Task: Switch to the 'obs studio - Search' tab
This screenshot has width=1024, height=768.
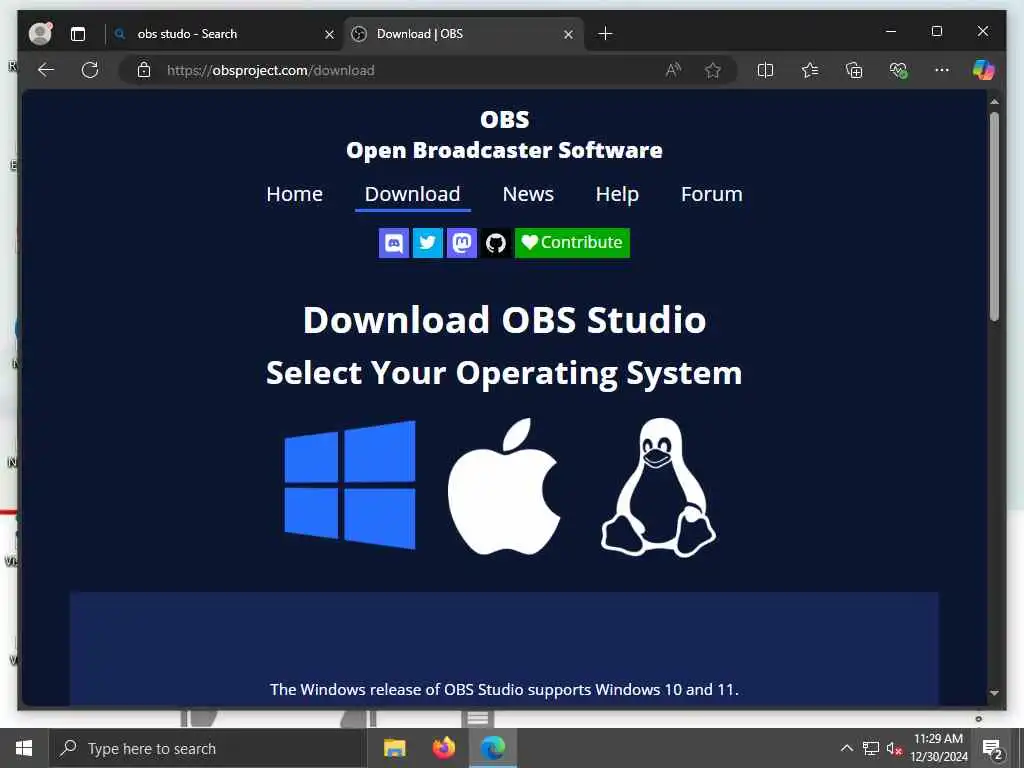Action: [224, 34]
